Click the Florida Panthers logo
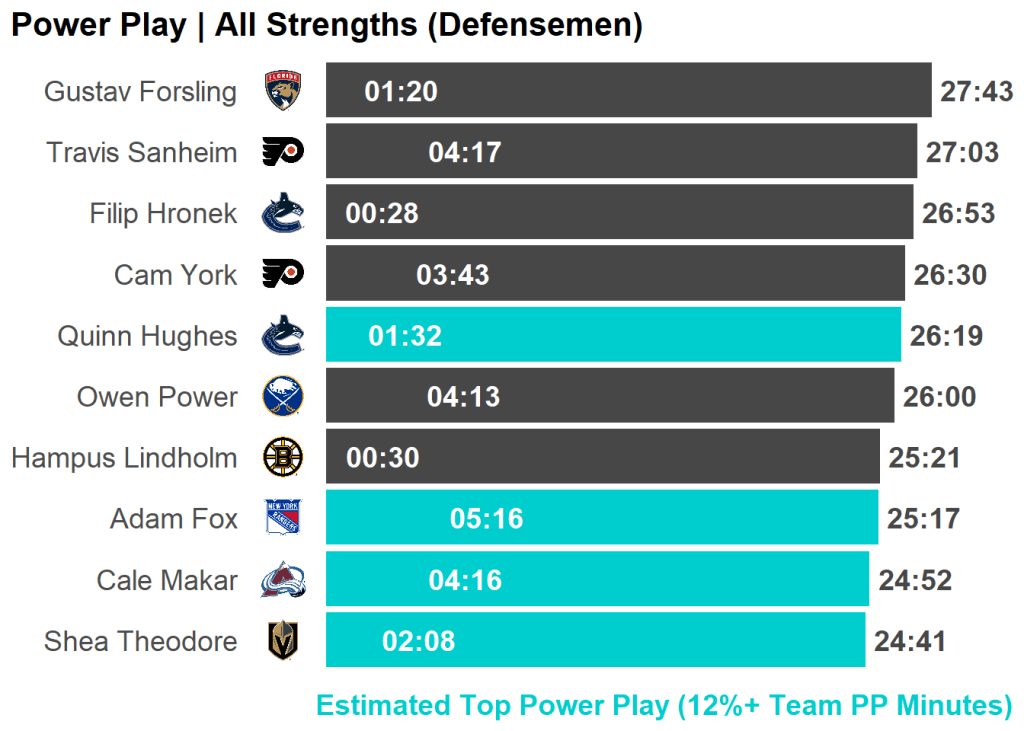Screen dimensions: 1024x731 click(x=283, y=91)
